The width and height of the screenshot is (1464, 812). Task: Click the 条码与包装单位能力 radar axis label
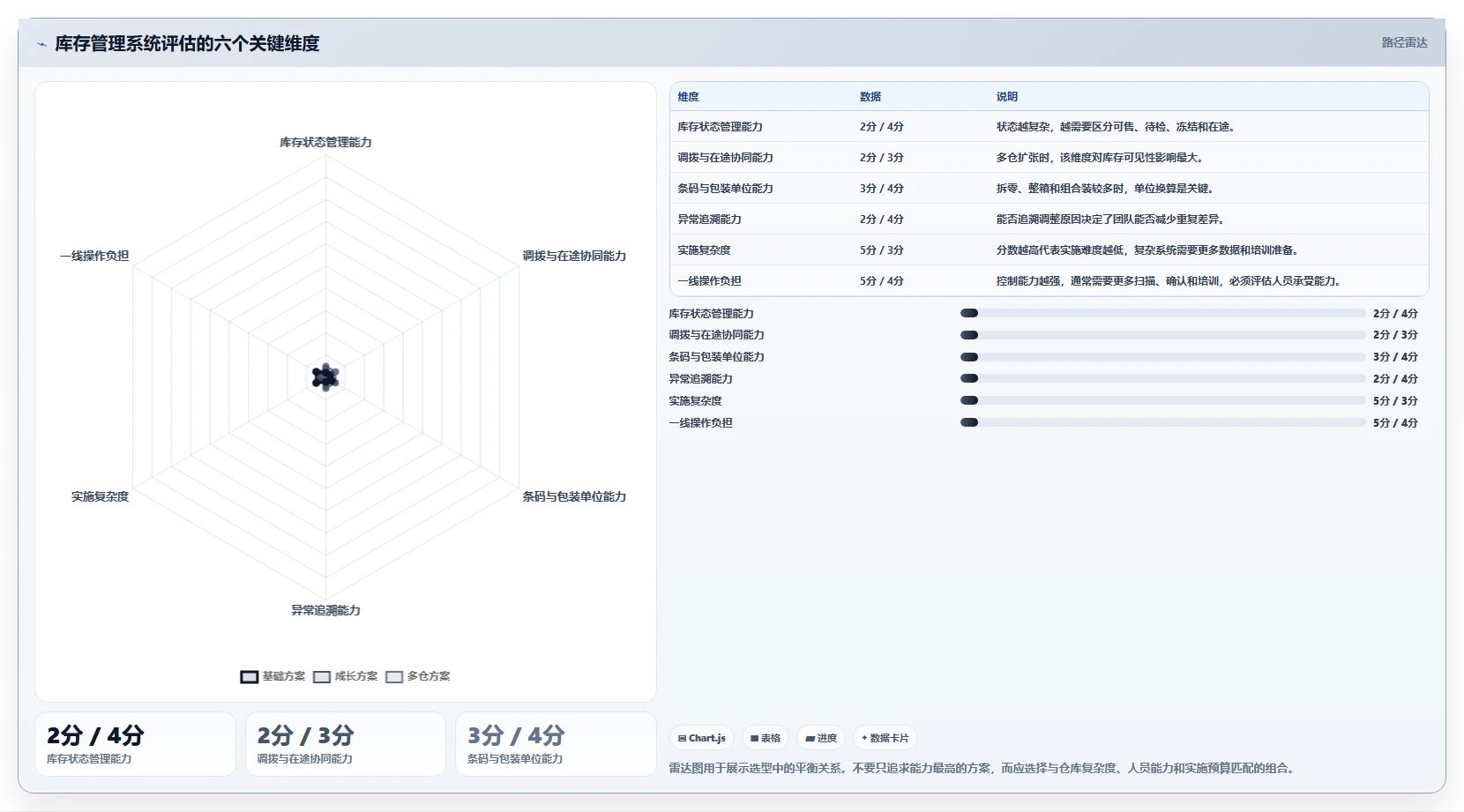(x=574, y=496)
